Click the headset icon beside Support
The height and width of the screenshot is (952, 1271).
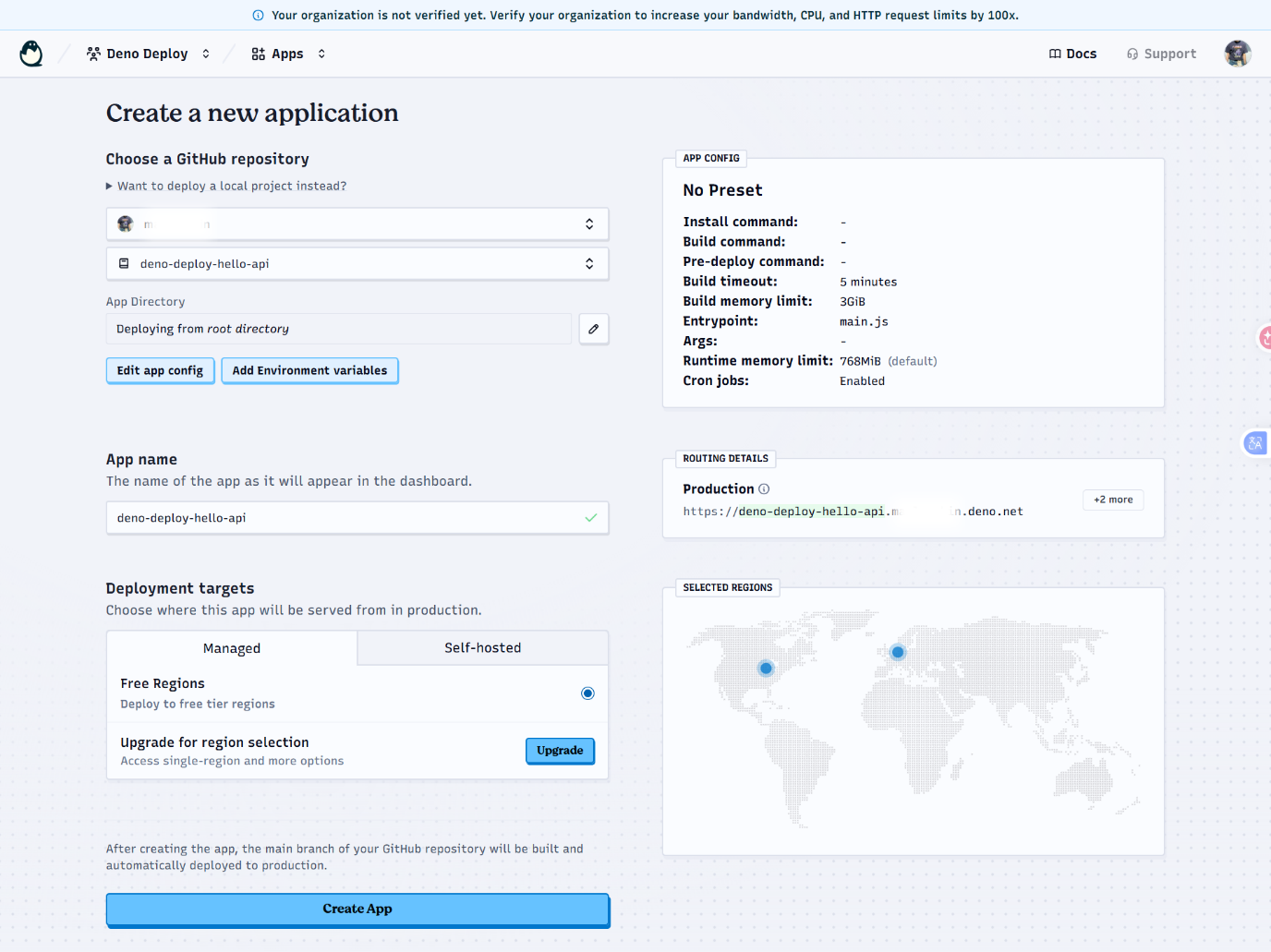[1132, 54]
